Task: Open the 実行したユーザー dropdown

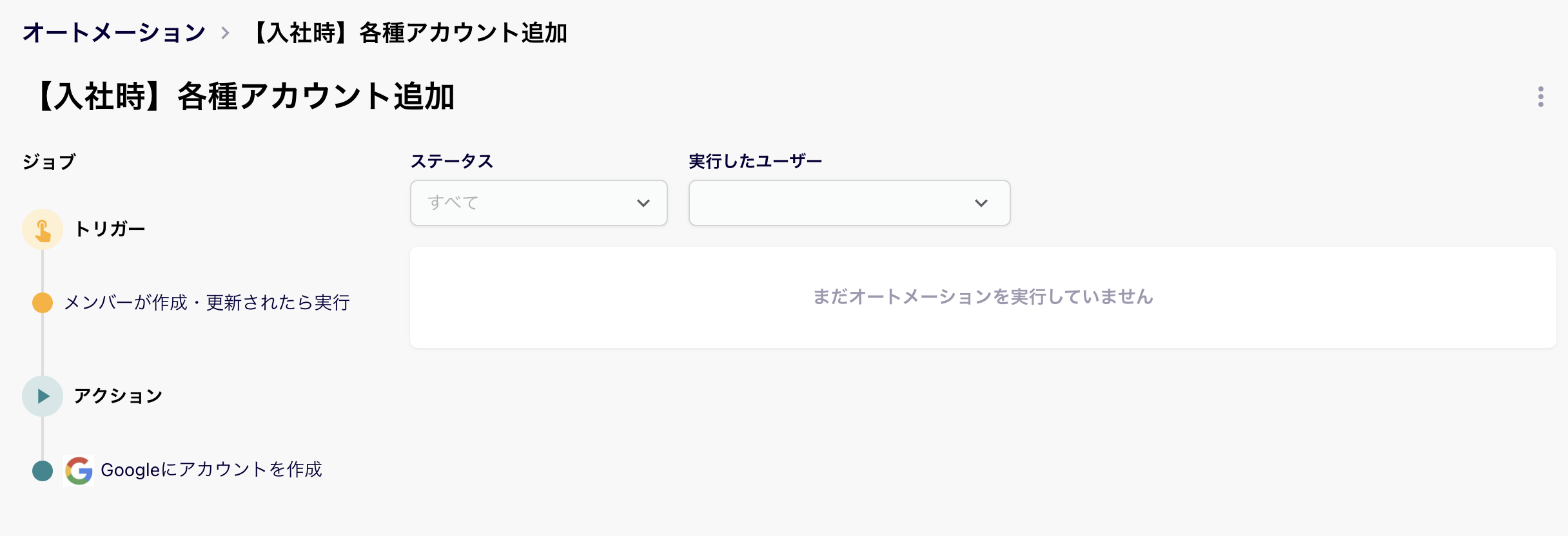Action: (x=848, y=203)
